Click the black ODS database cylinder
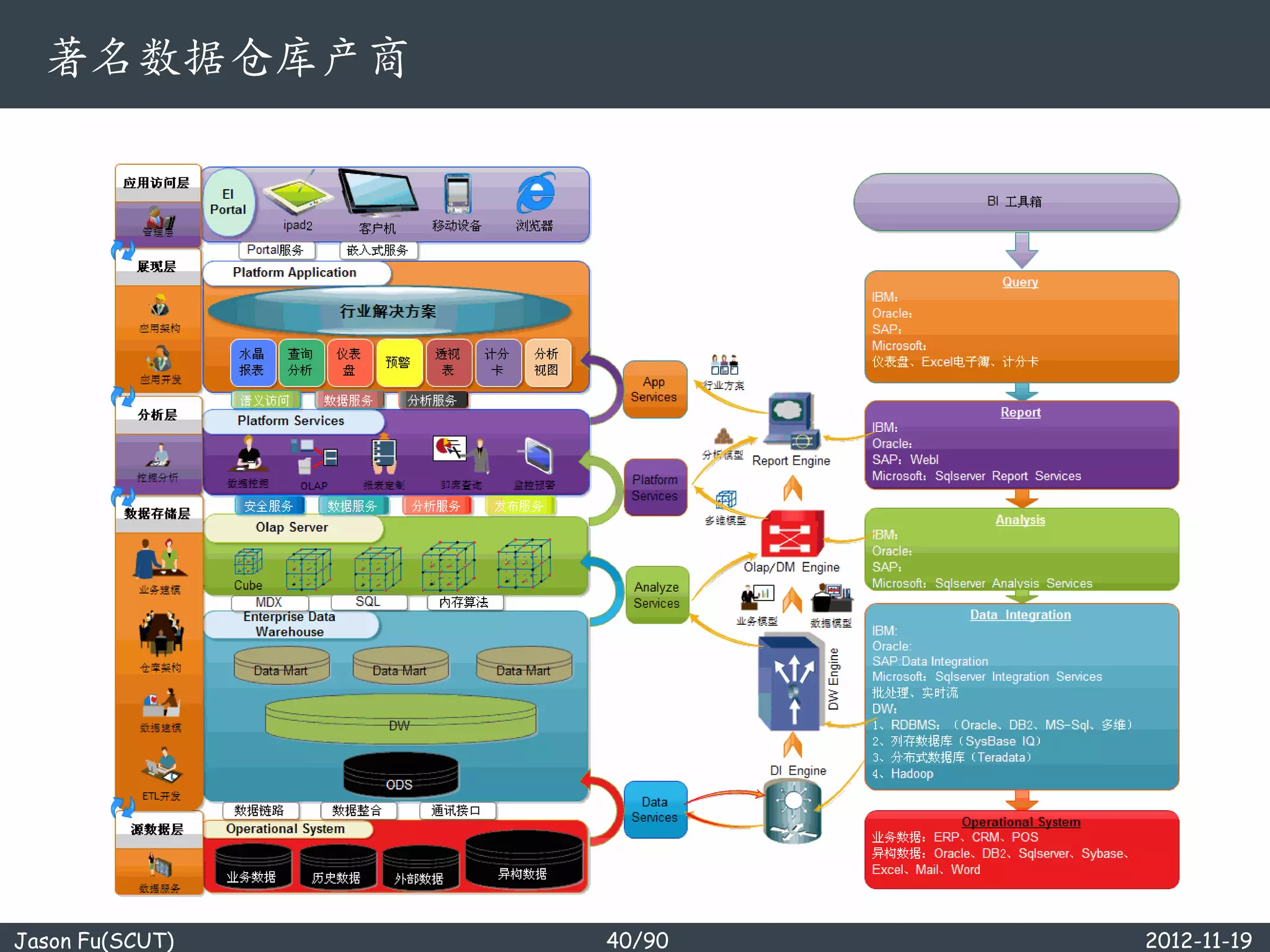Viewport: 1270px width, 952px height. click(400, 775)
